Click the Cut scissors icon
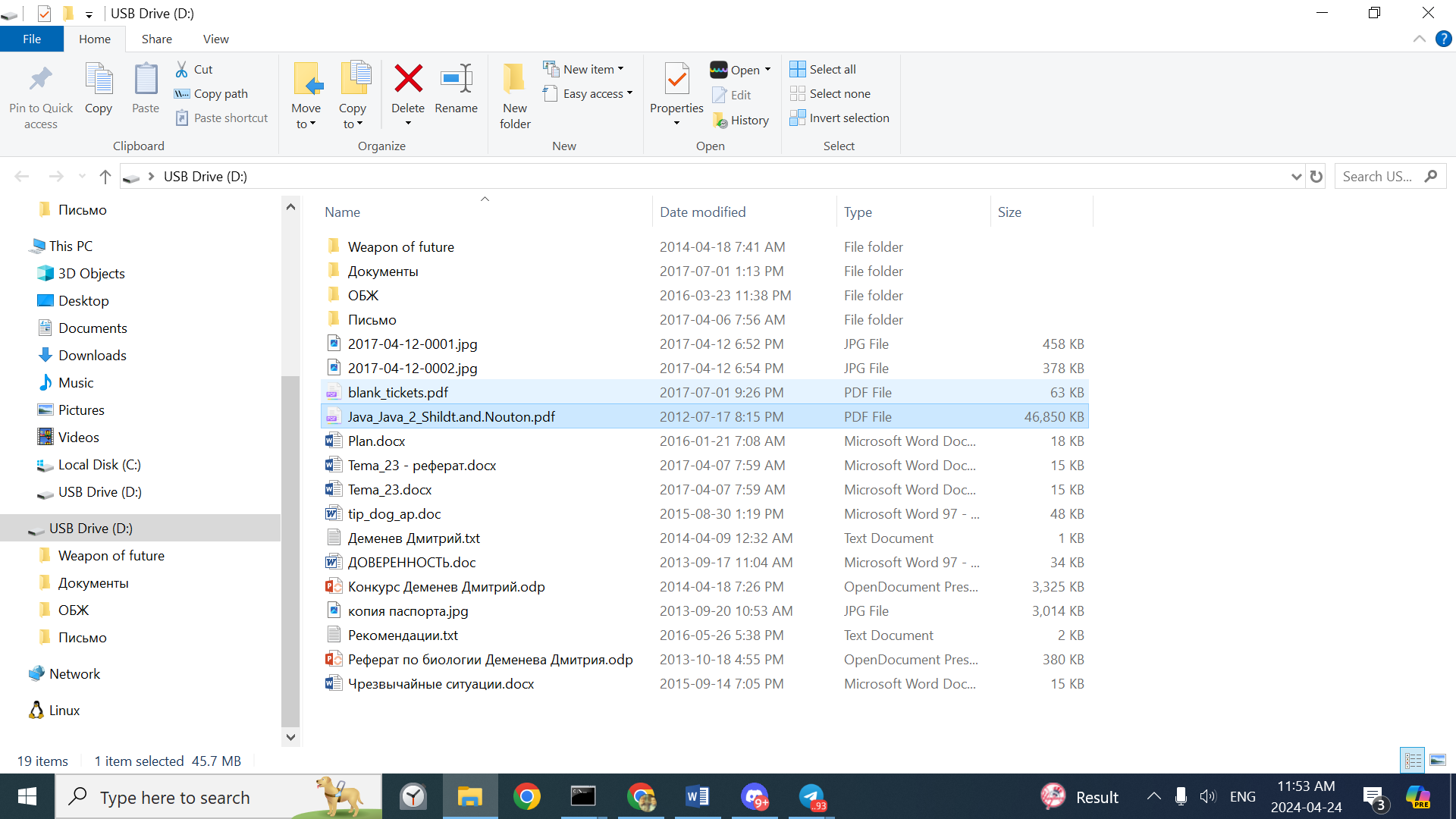1456x819 pixels. [x=182, y=69]
